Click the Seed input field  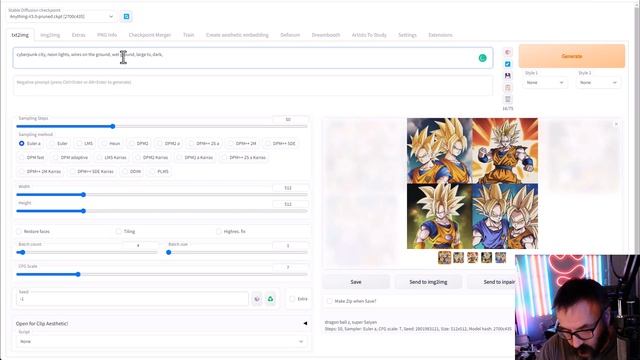click(x=132, y=299)
